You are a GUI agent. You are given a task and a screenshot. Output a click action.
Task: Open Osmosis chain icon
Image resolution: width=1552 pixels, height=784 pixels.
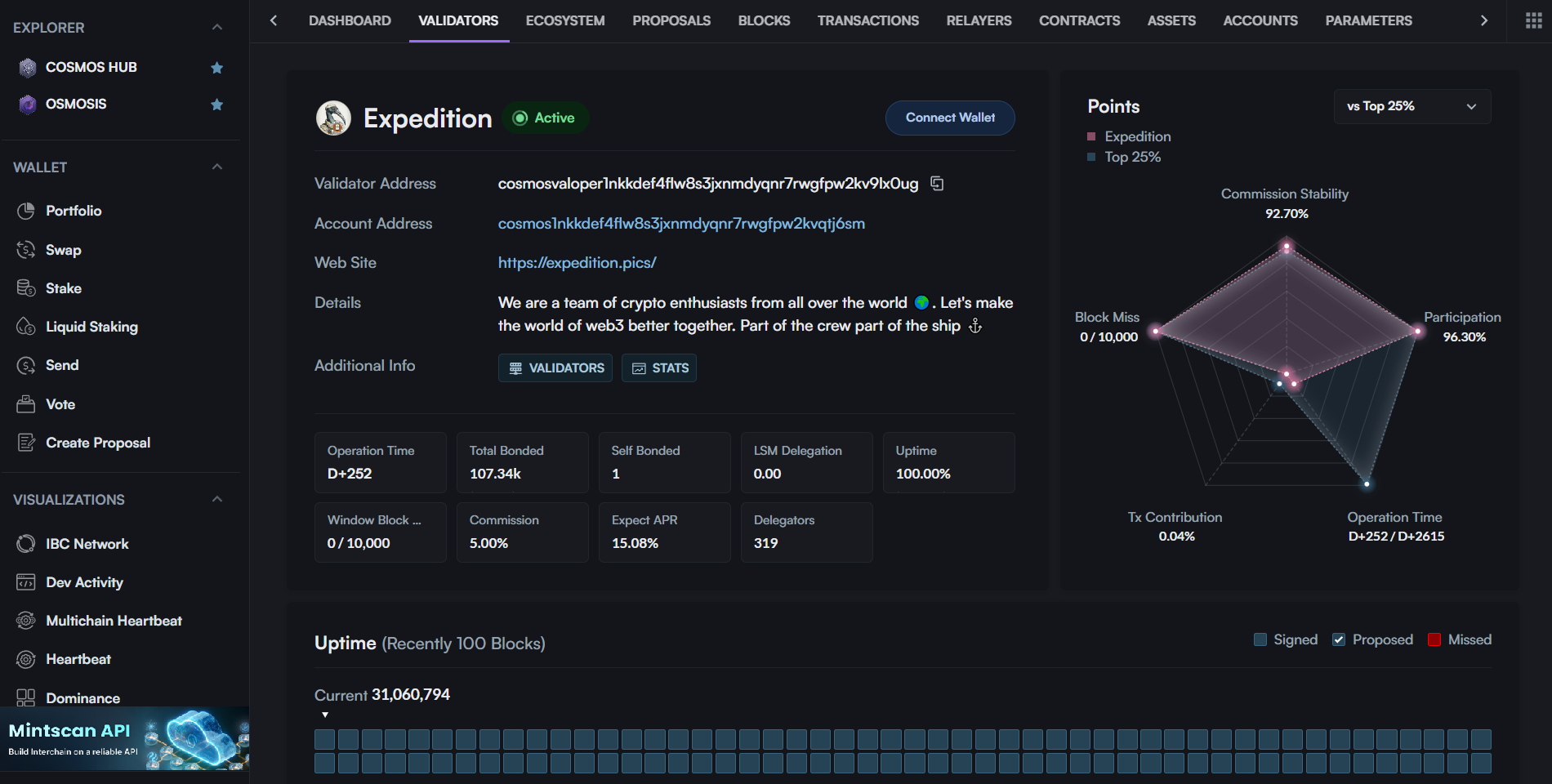[x=28, y=105]
